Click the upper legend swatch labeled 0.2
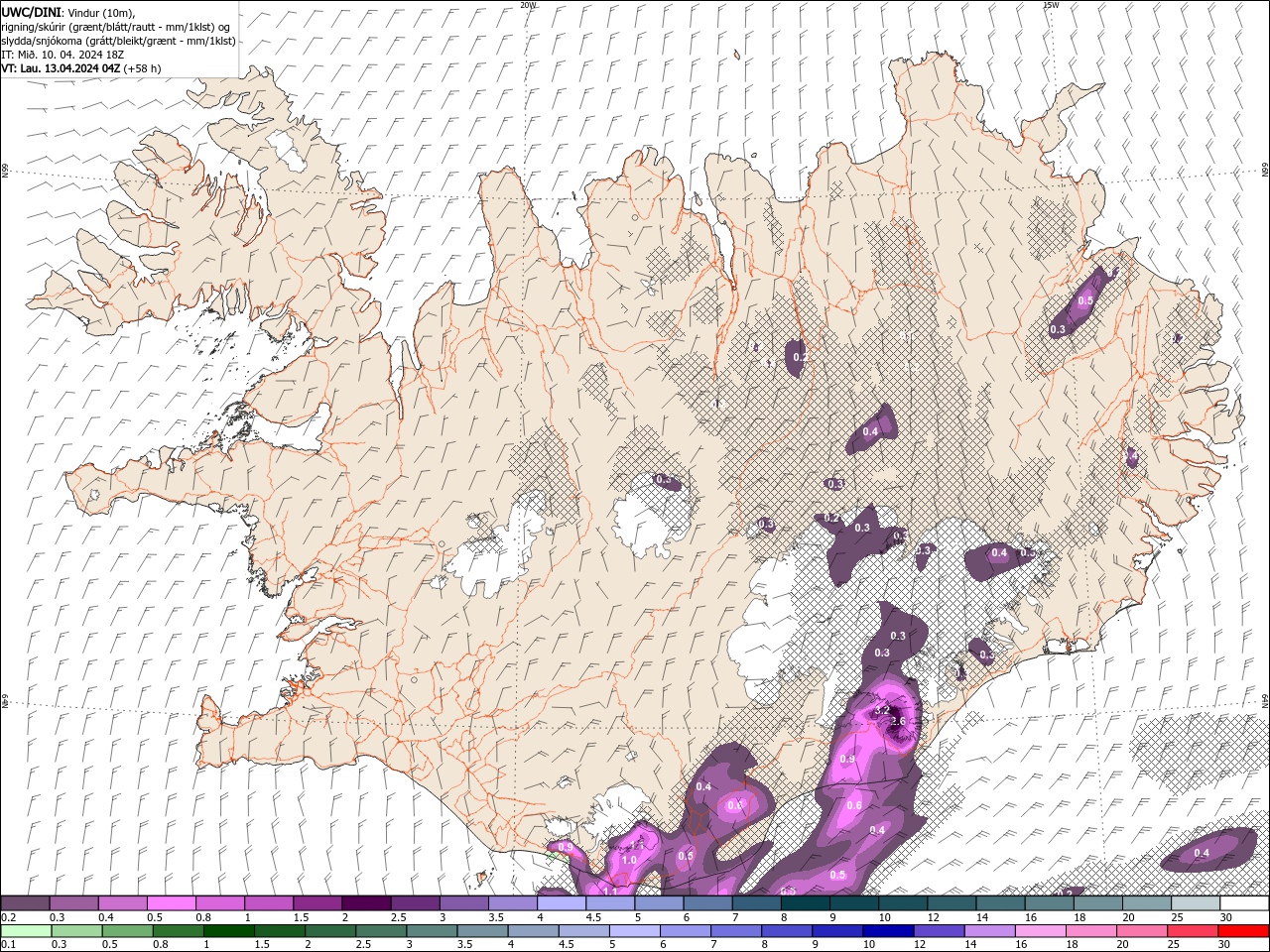 [25, 903]
